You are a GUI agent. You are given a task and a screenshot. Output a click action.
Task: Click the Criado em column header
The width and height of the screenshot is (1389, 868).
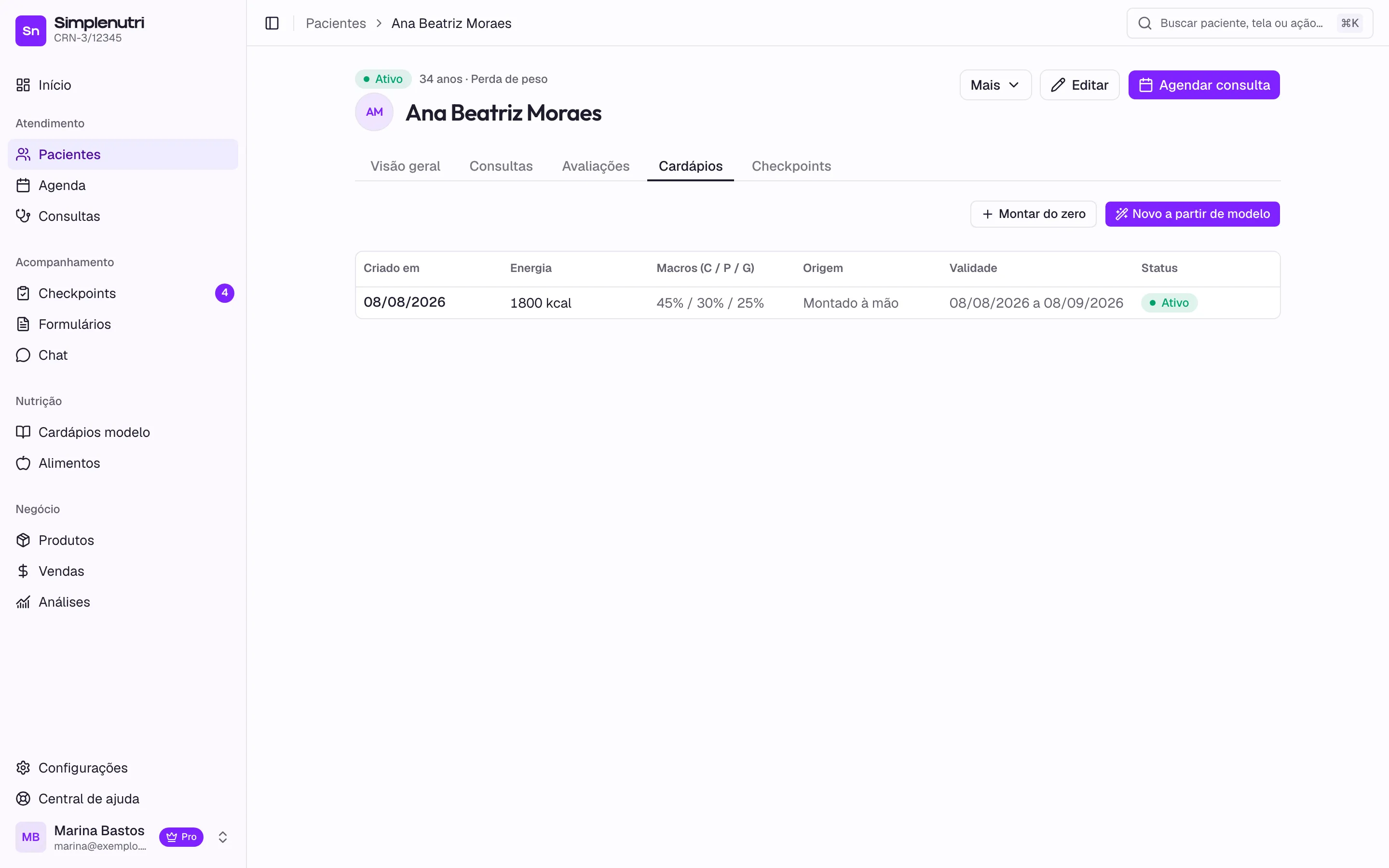click(x=392, y=268)
